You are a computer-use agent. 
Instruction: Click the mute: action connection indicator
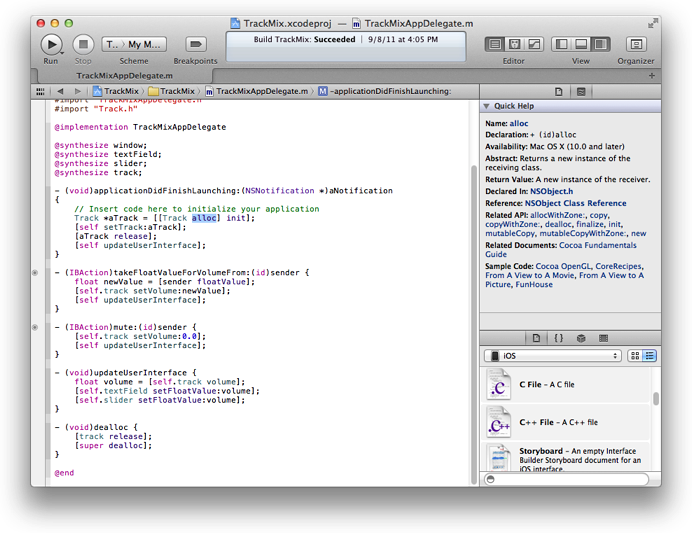(35, 327)
